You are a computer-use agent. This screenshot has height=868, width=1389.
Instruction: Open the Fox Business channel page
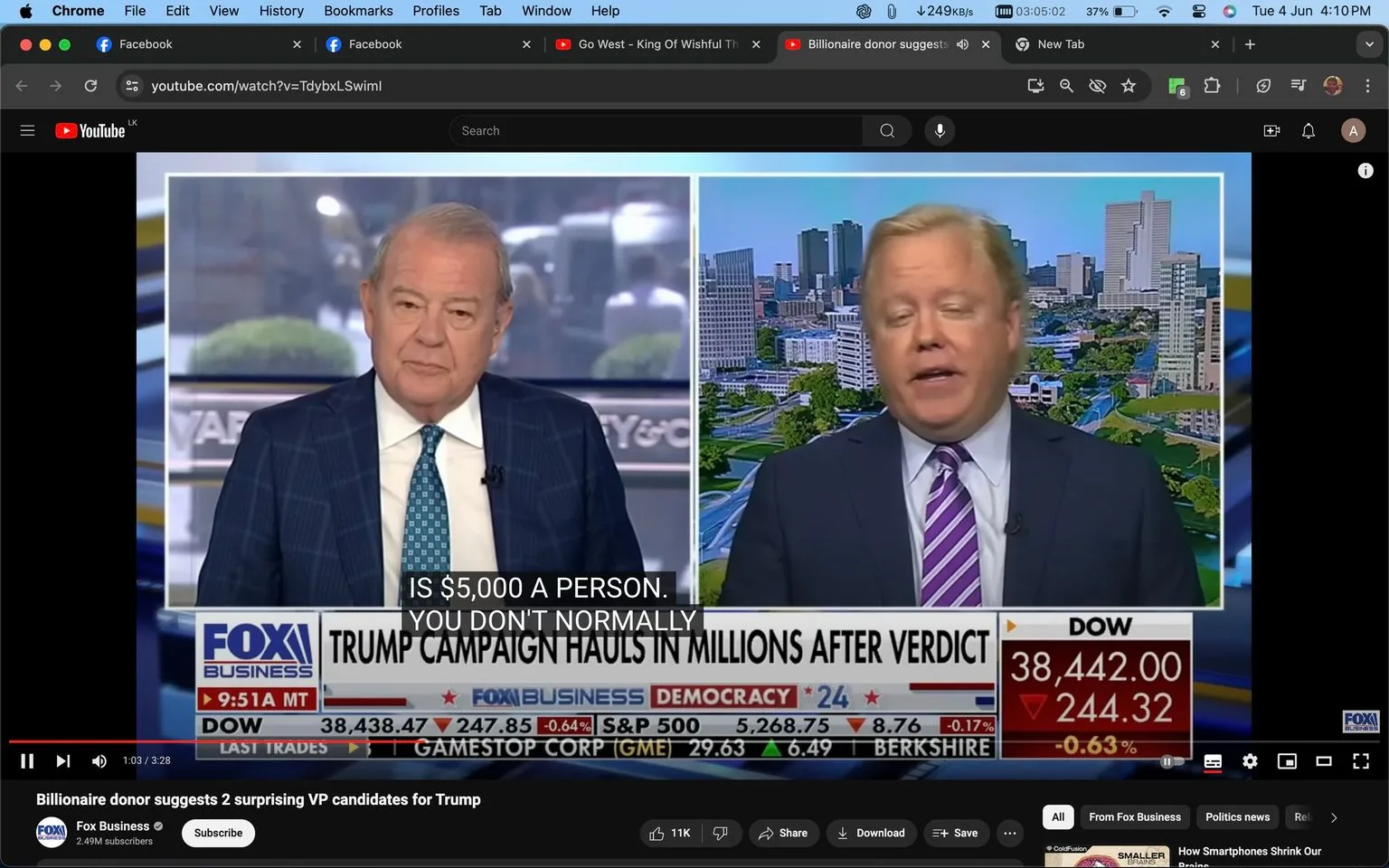(112, 826)
